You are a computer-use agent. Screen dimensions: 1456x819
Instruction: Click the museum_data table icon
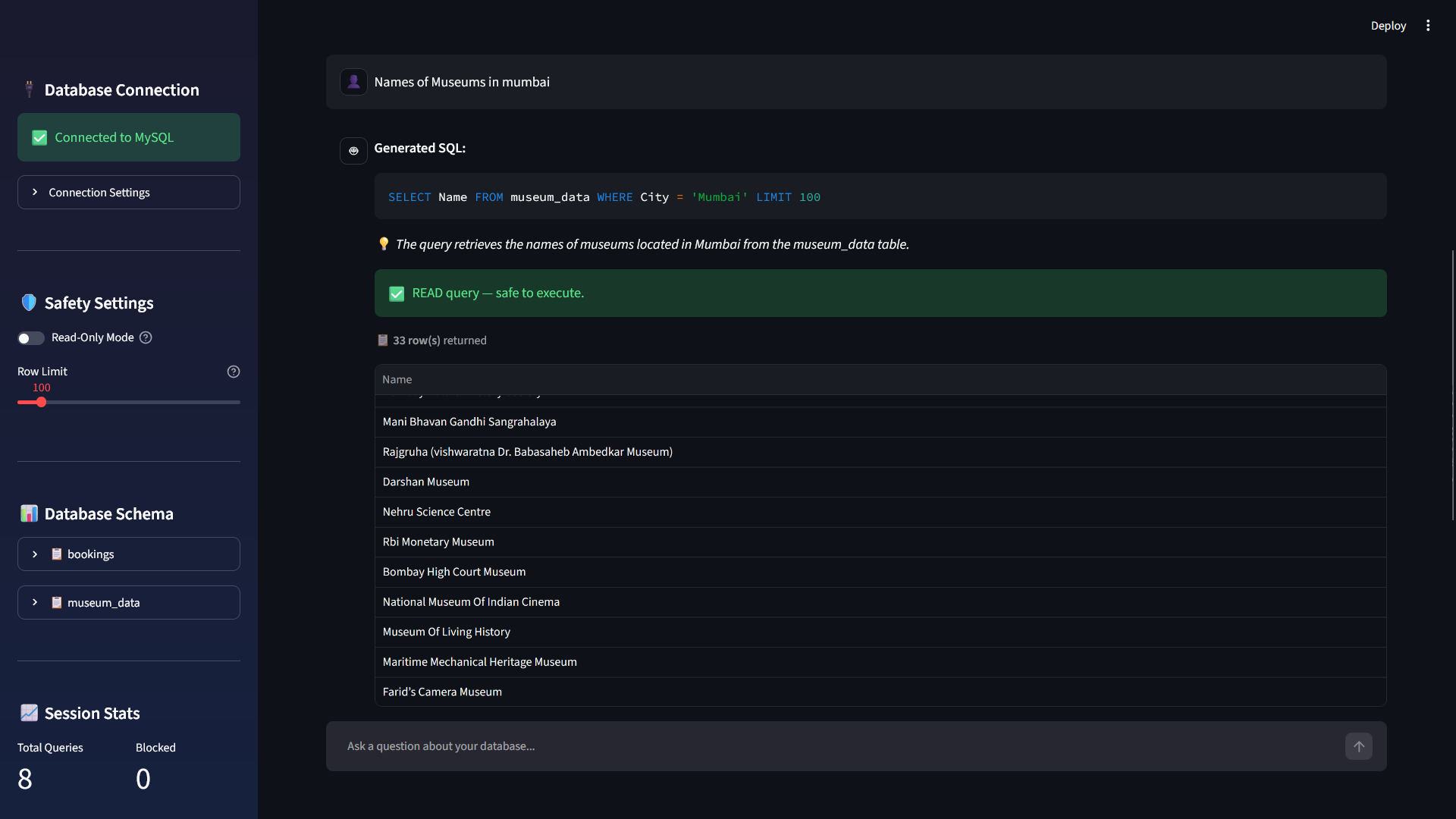click(56, 603)
